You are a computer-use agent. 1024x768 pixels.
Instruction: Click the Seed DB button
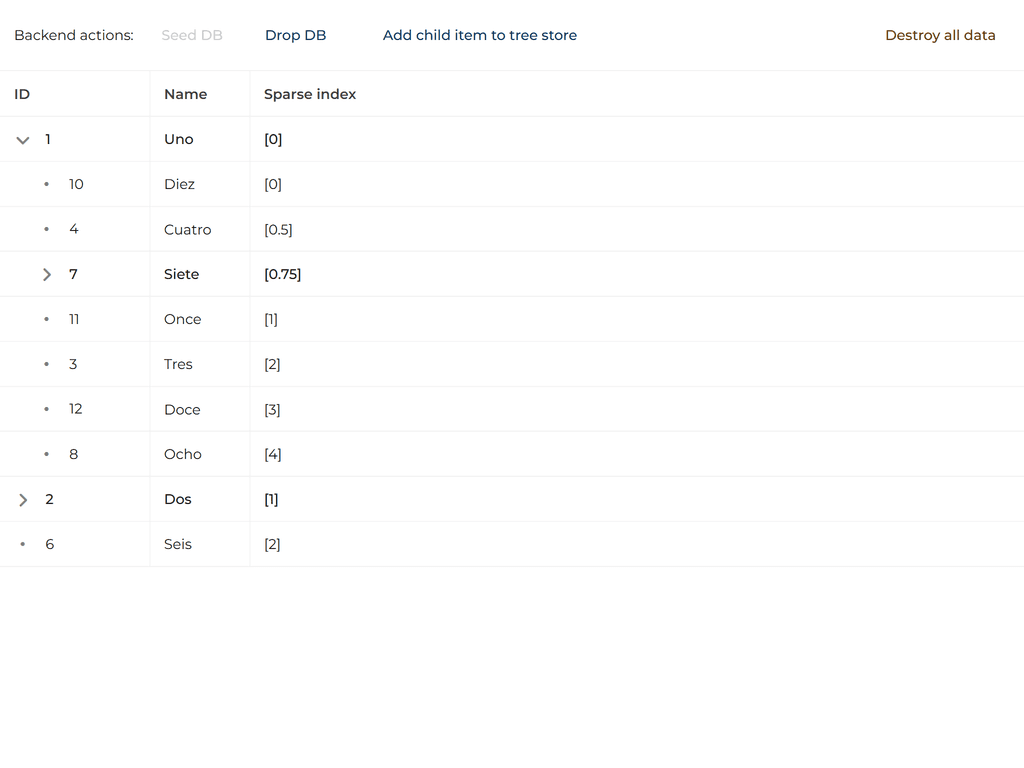[192, 35]
